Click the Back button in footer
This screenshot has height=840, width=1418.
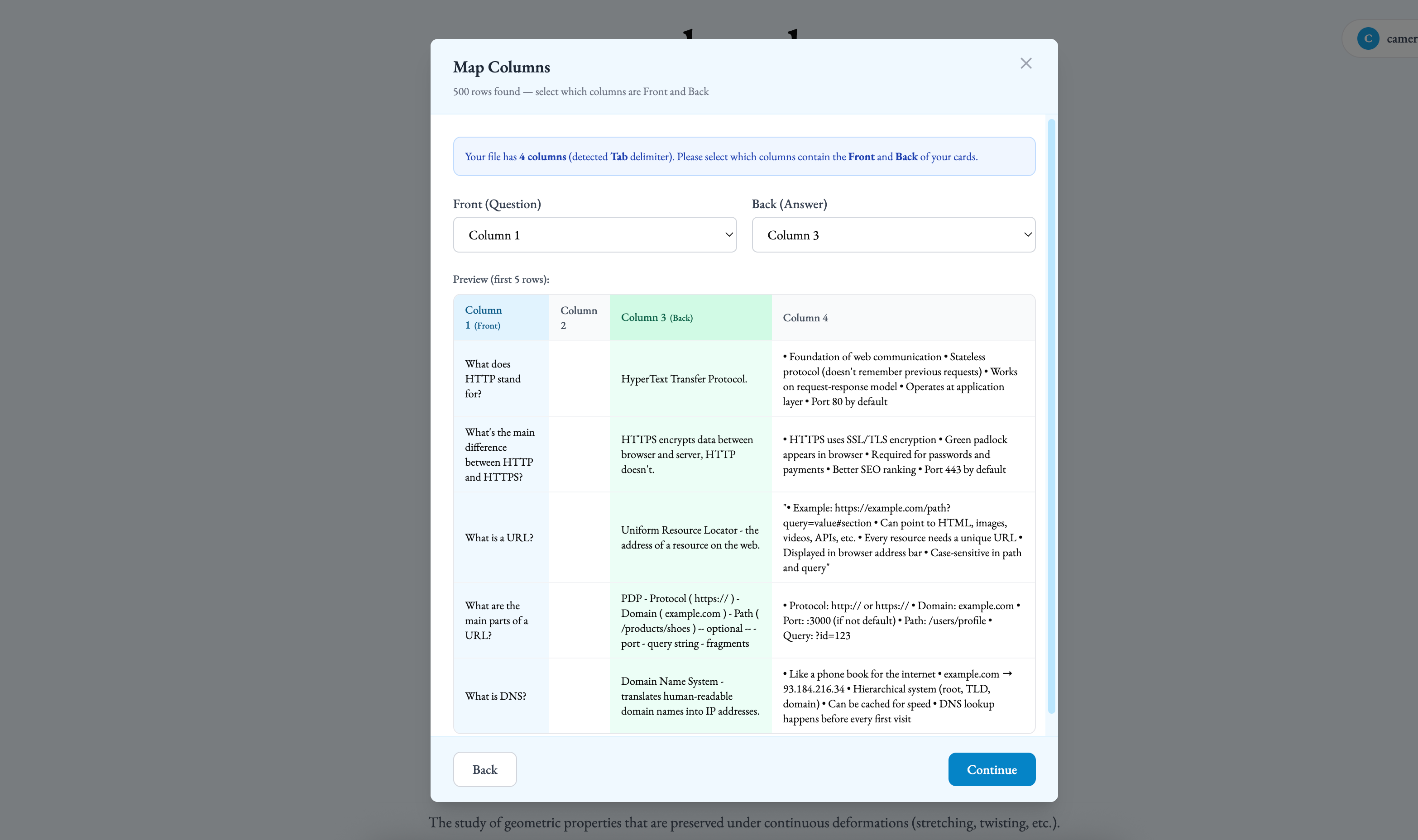pos(484,769)
